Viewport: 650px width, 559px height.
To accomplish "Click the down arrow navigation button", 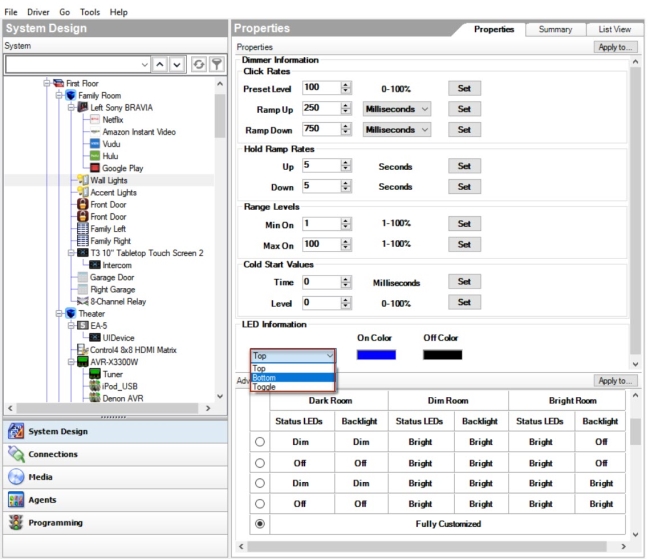I will pos(177,64).
